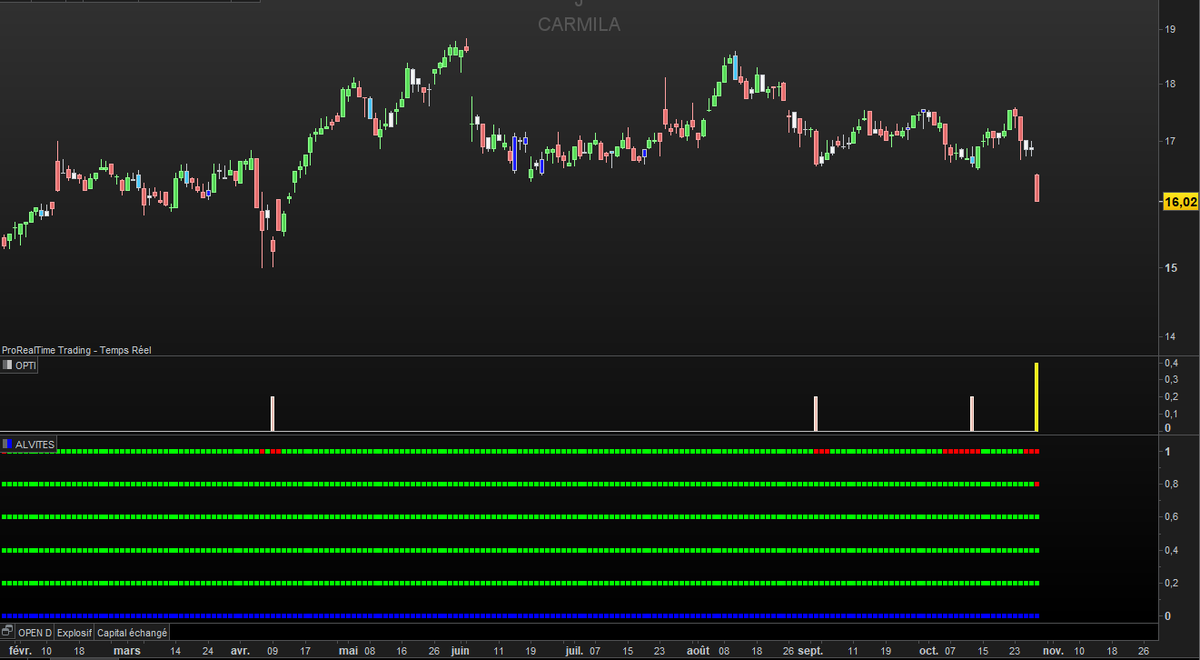Click the OPTI indicator panel icon
The width and height of the screenshot is (1200, 660).
pos(8,365)
